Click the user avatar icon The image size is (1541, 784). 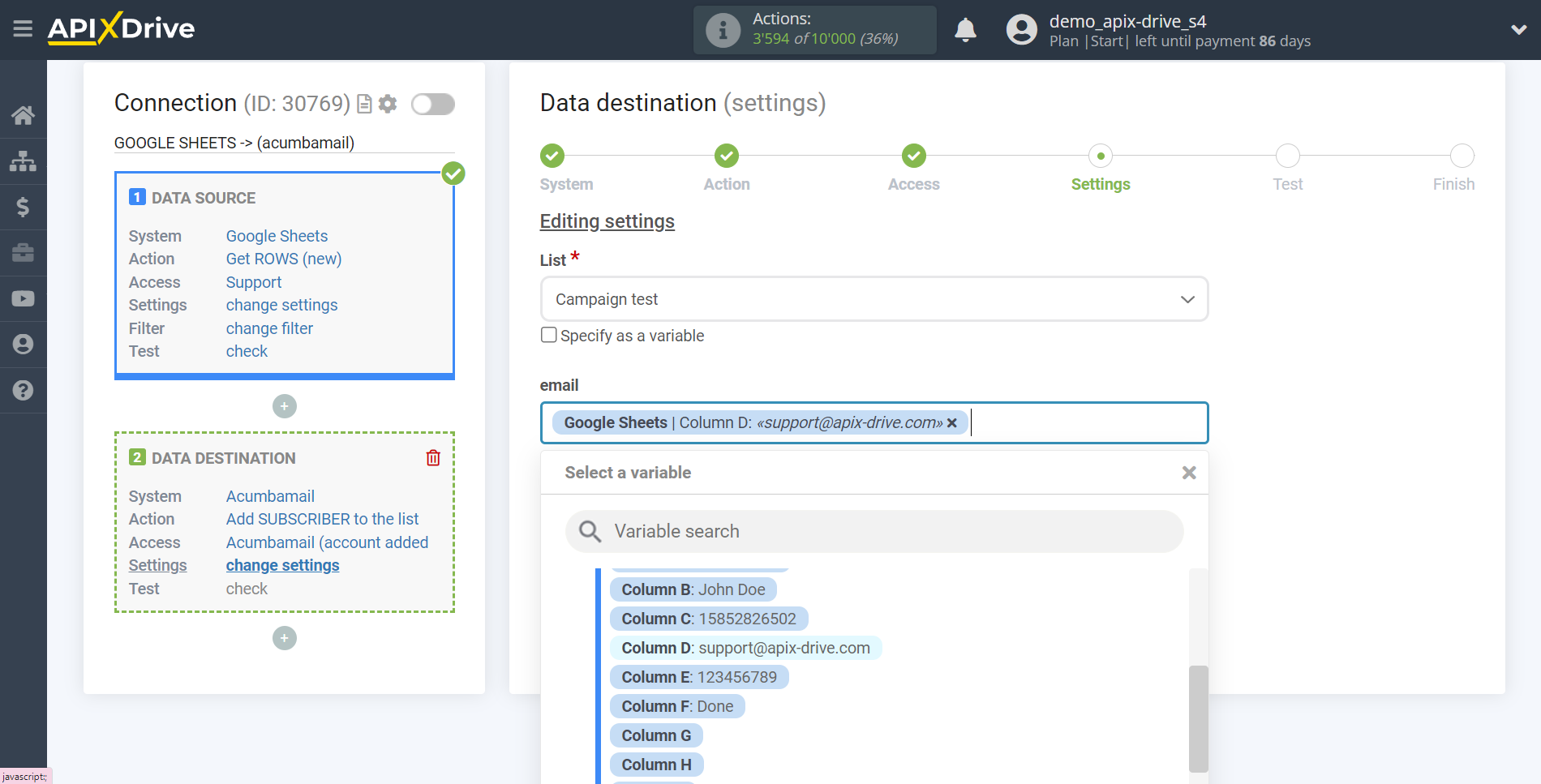pyautogui.click(x=1021, y=30)
